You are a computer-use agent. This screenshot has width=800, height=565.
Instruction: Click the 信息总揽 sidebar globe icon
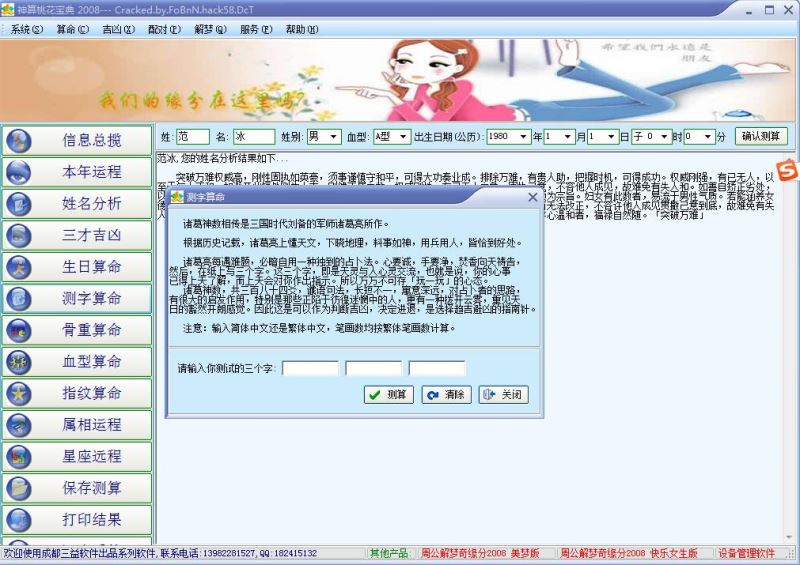click(19, 141)
